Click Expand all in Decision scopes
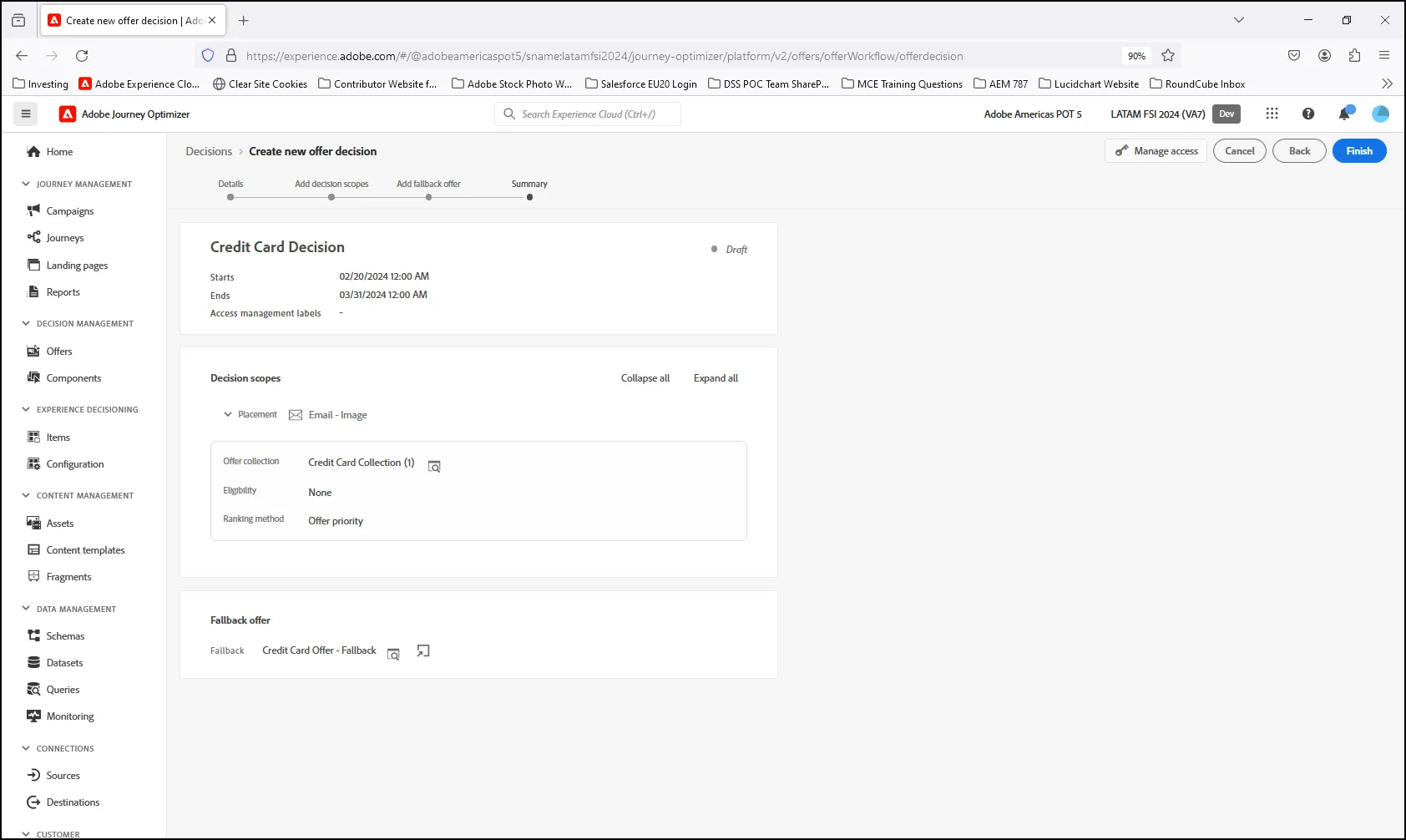The height and width of the screenshot is (840, 1406). 716,378
